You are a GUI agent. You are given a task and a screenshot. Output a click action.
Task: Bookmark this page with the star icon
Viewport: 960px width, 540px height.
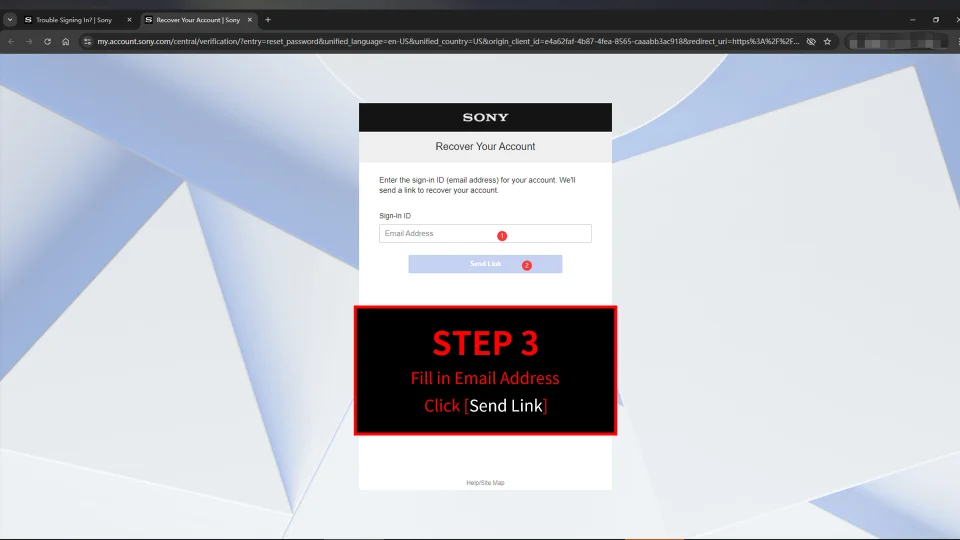click(x=827, y=42)
